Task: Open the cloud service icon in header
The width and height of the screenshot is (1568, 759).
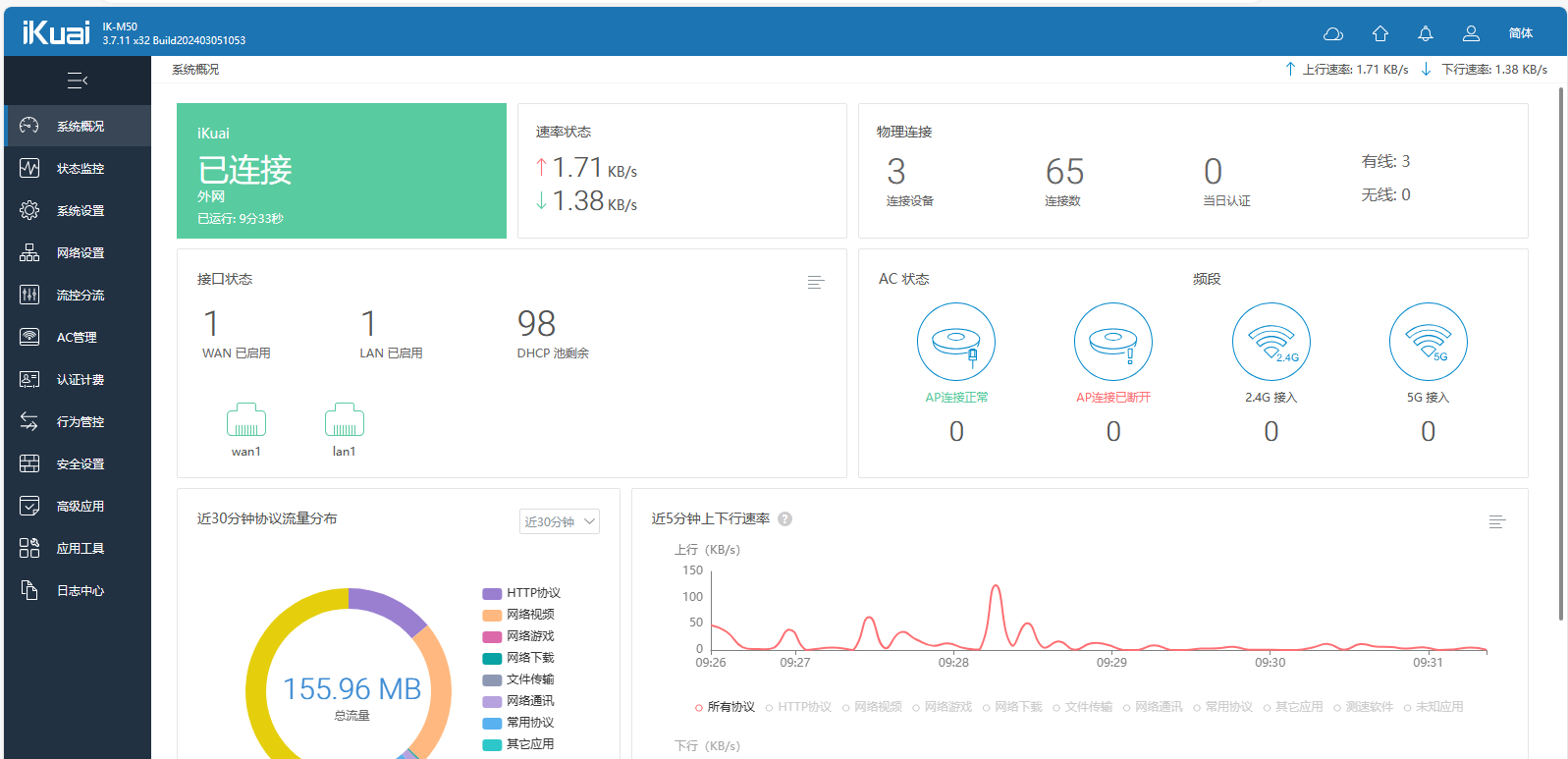Action: (1333, 33)
